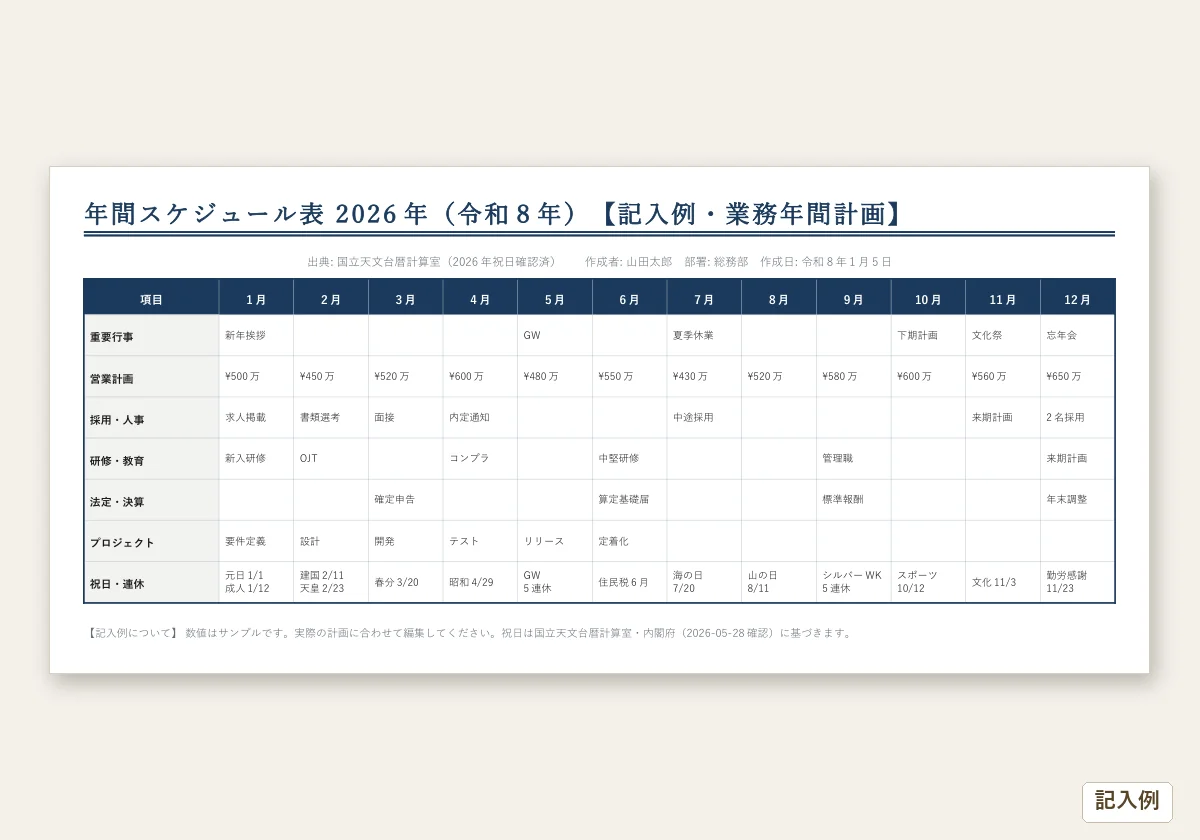Click the プロジェクト row label

coord(152,542)
